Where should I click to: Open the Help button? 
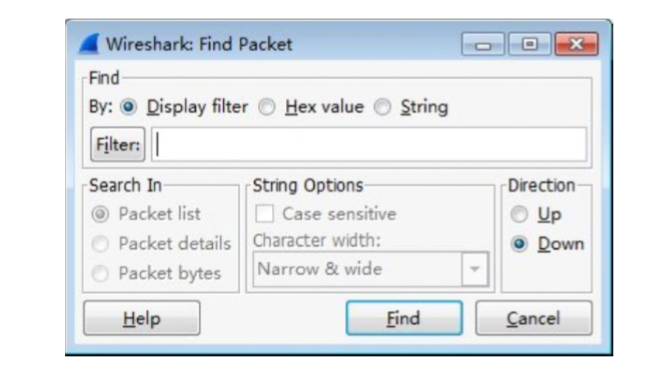click(x=142, y=318)
